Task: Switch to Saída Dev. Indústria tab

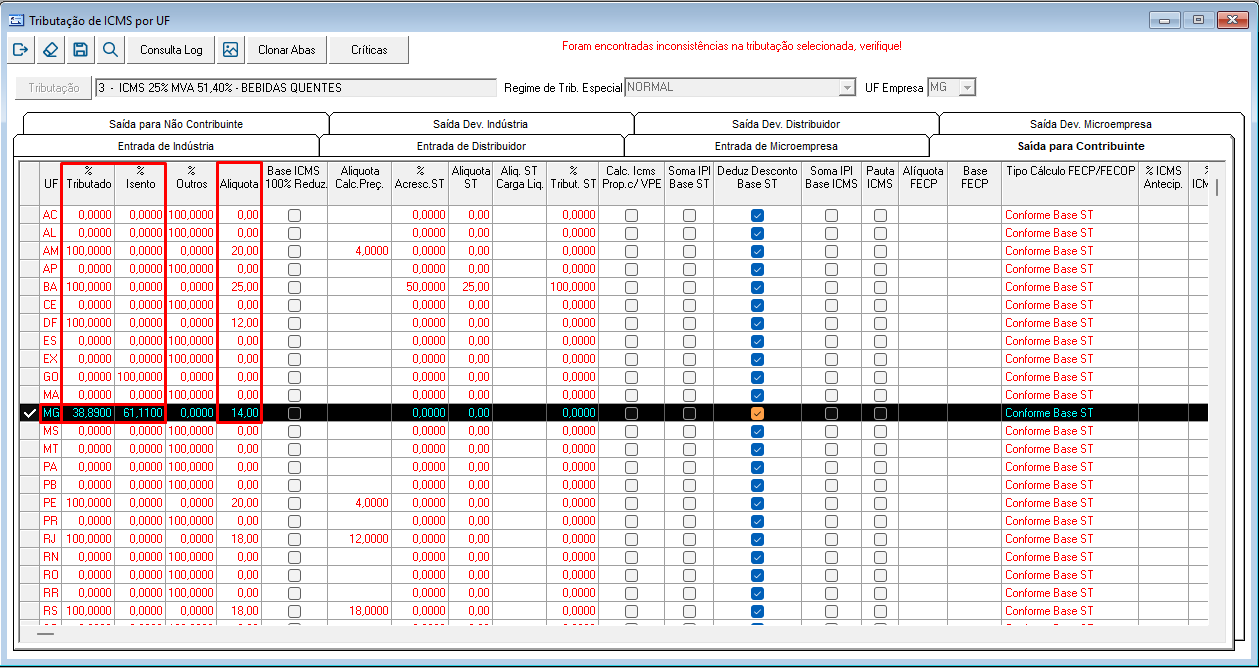Action: [x=480, y=124]
